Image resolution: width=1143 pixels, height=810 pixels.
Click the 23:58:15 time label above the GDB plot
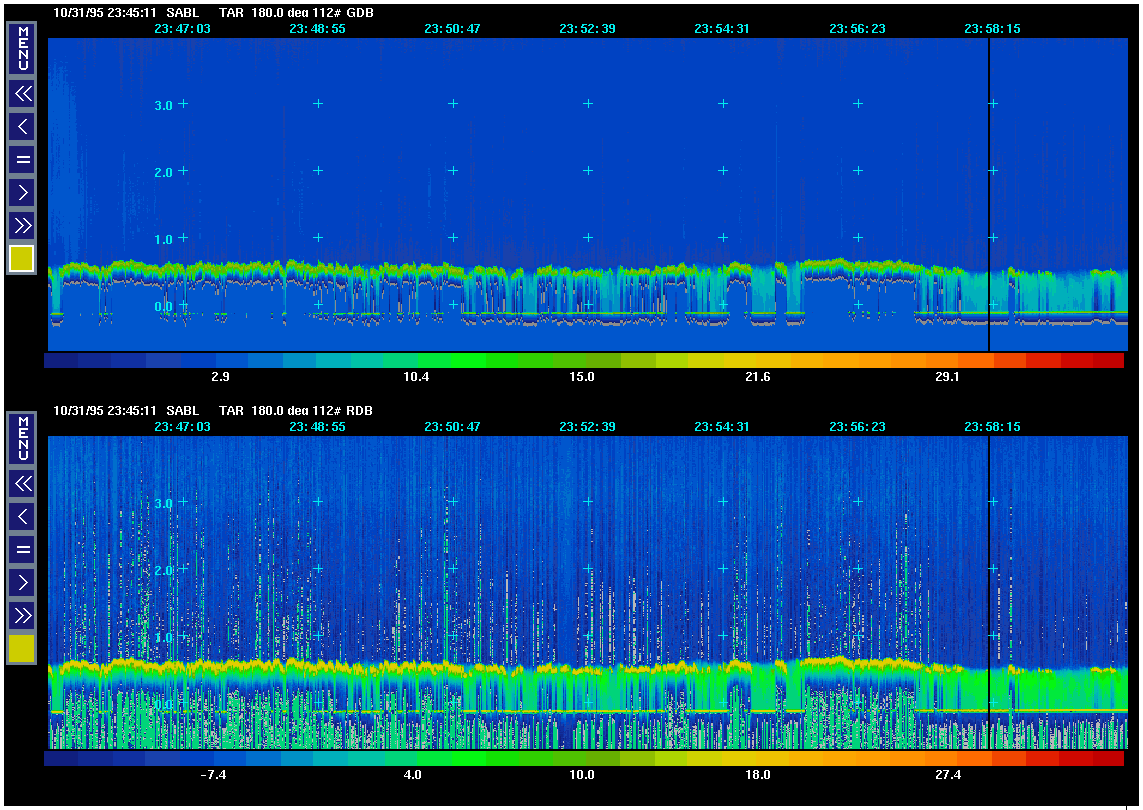point(992,29)
